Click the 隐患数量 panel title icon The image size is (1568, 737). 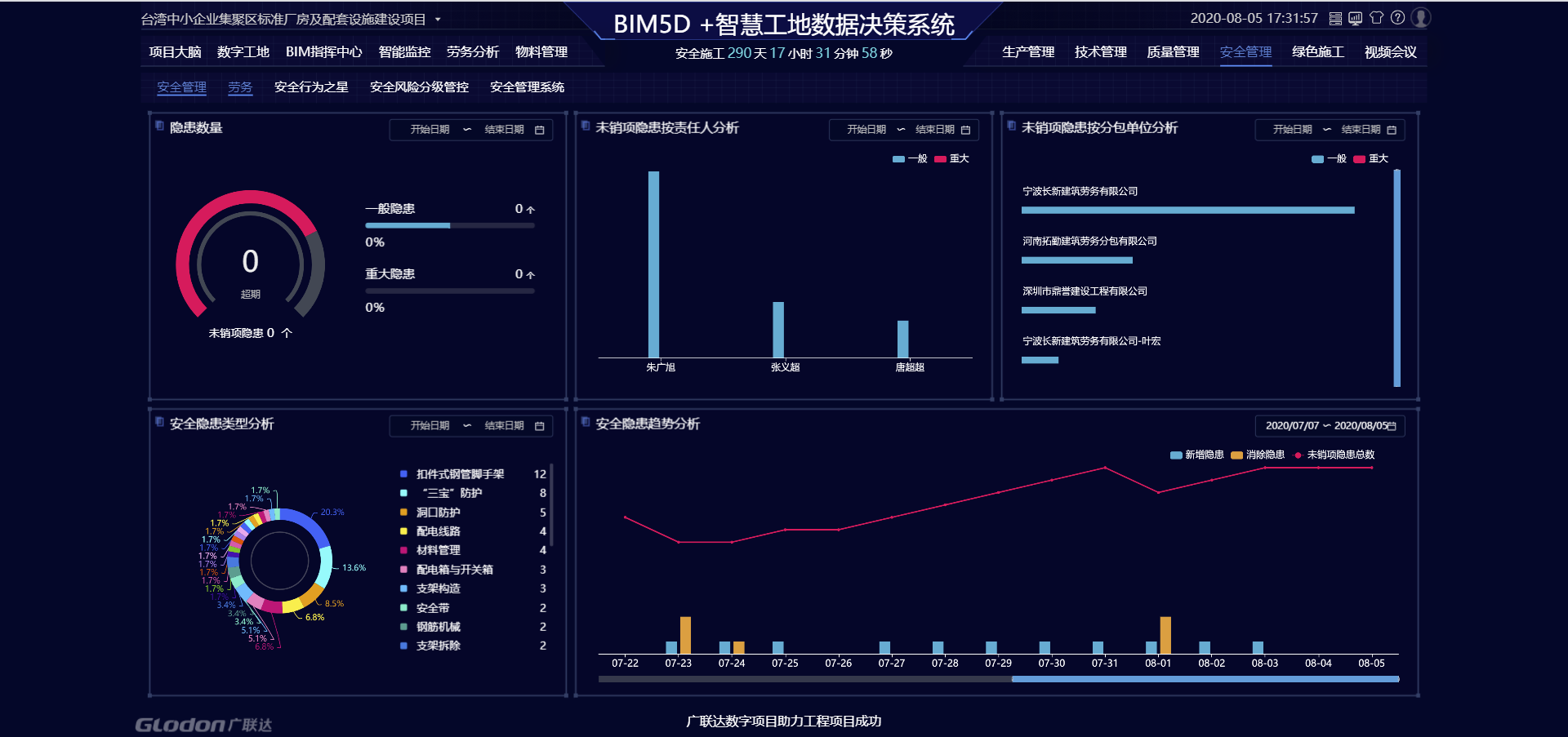point(160,126)
